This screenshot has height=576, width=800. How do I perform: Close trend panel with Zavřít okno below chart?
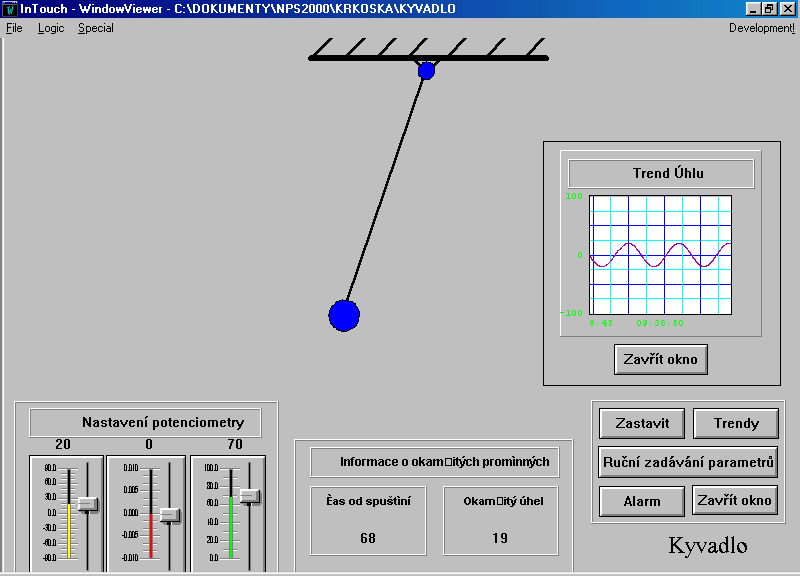click(661, 359)
